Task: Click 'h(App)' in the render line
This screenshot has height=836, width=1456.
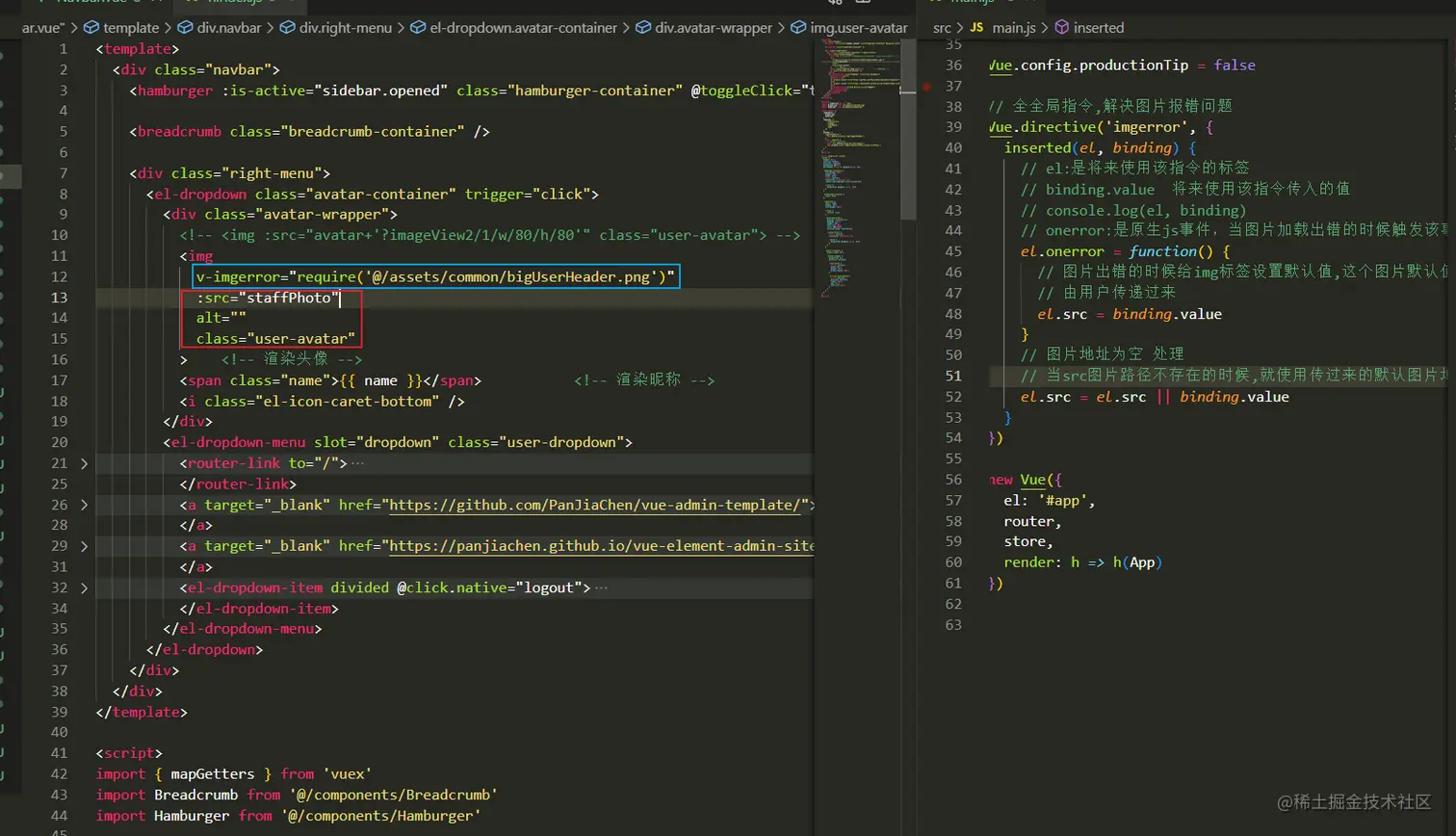Action: coord(1137,562)
